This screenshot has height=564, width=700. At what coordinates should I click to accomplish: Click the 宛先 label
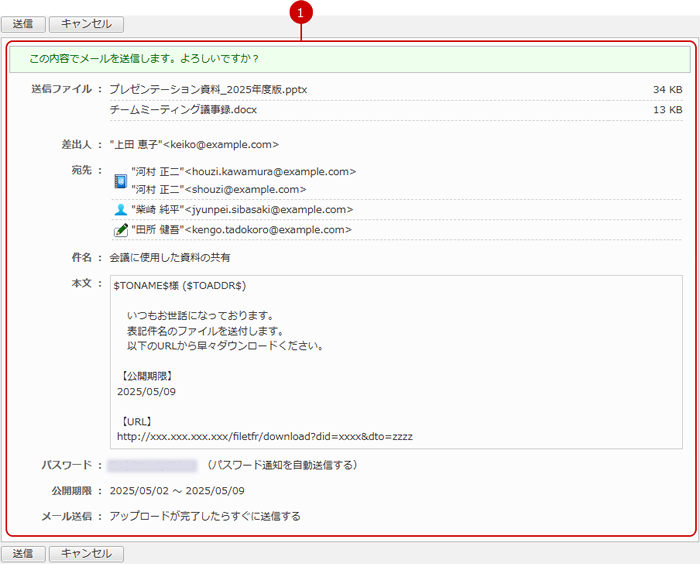pos(82,170)
